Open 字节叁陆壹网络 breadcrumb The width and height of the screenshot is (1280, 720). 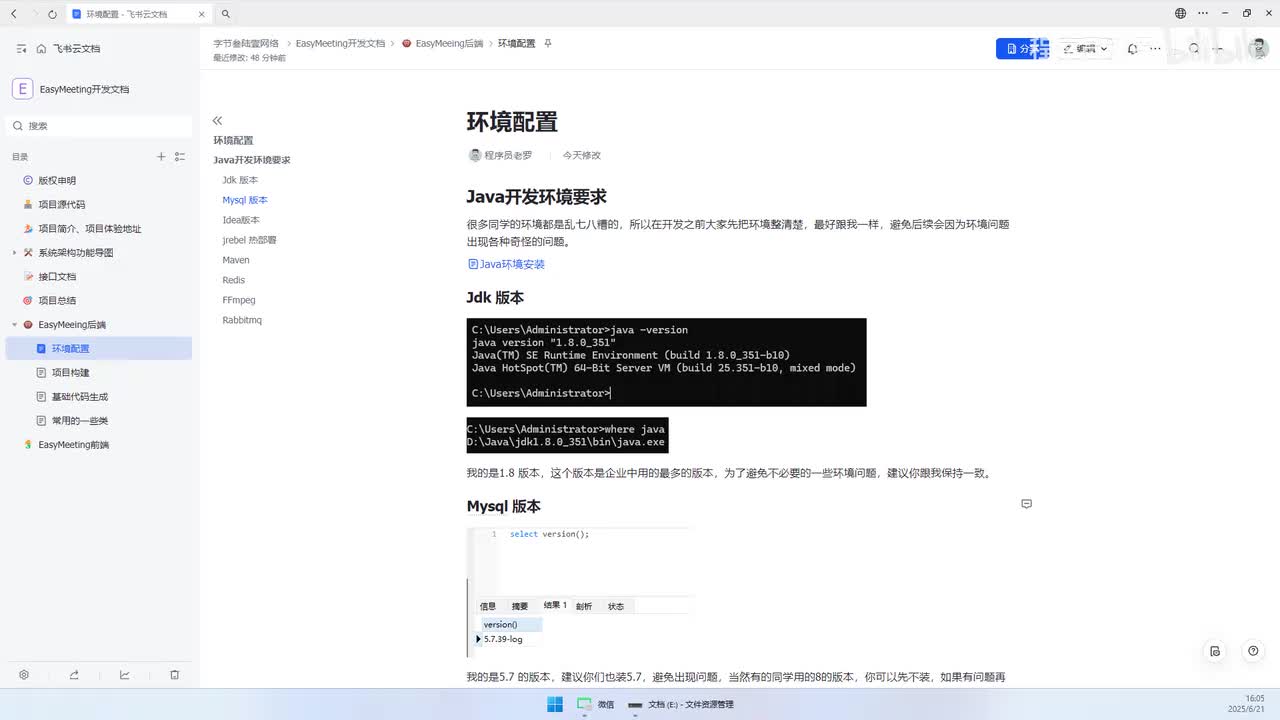pos(246,44)
